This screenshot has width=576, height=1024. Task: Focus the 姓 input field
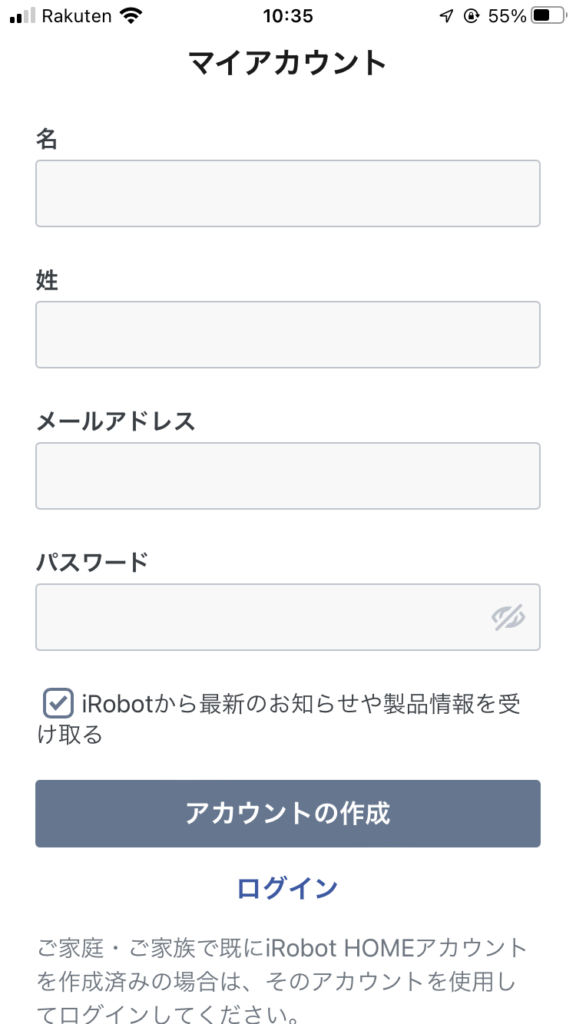[x=288, y=334]
